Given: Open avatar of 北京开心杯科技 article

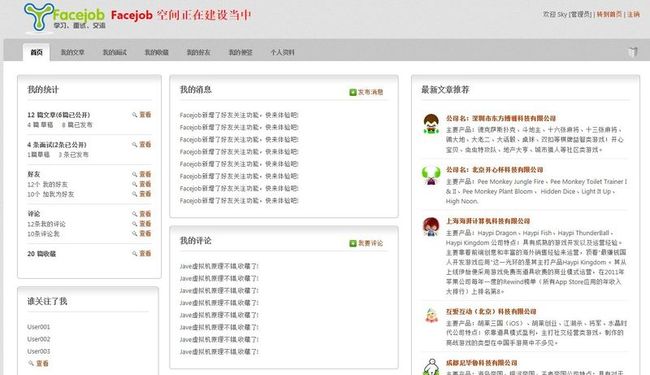Looking at the screenshot, I should [x=431, y=175].
